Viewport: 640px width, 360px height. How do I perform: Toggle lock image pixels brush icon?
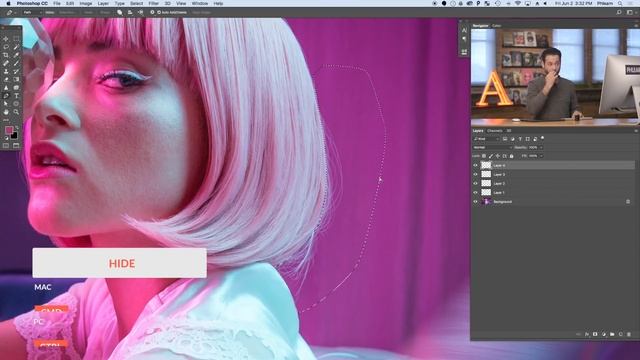[x=491, y=156]
